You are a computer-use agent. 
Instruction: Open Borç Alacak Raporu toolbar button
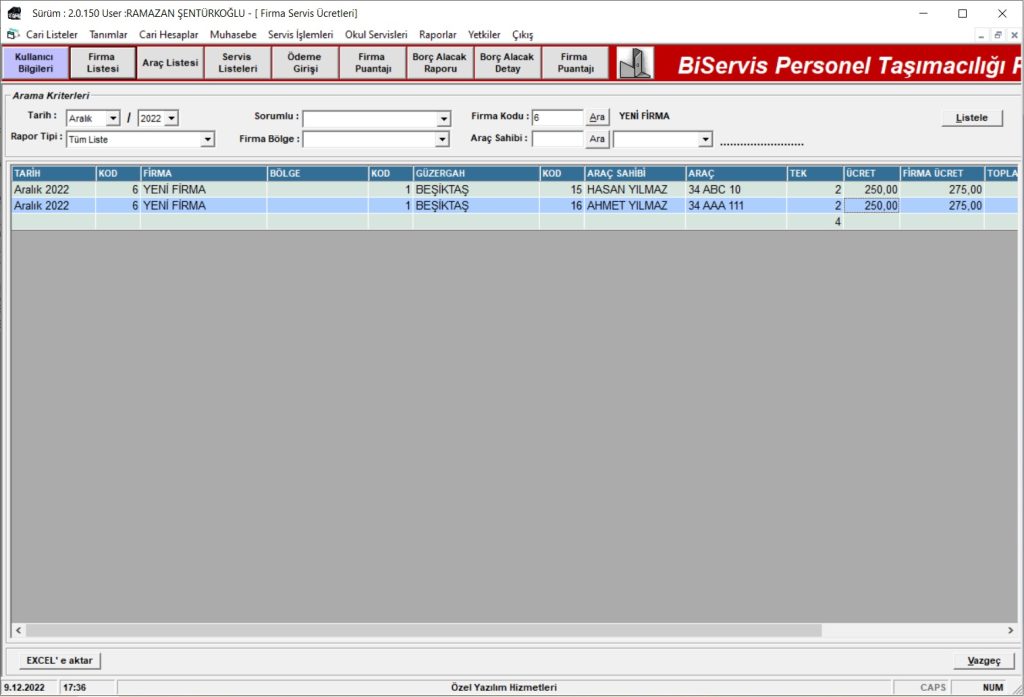click(440, 63)
